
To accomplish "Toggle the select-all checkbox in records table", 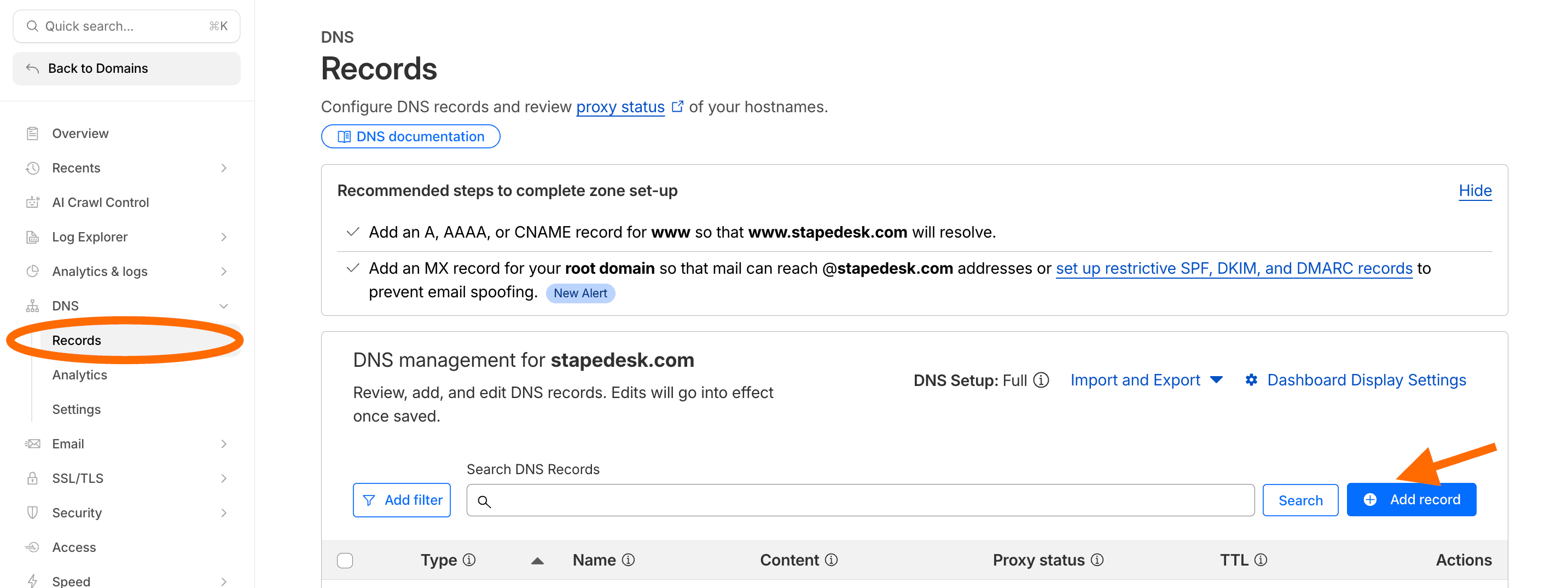I will 345,560.
